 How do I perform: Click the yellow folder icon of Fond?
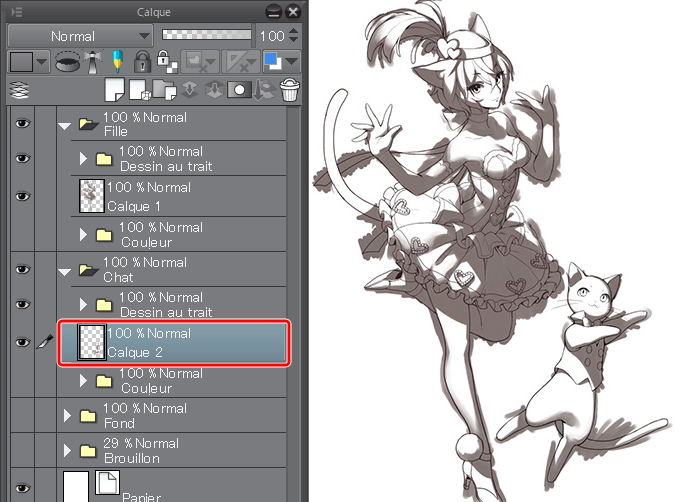pyautogui.click(x=87, y=416)
